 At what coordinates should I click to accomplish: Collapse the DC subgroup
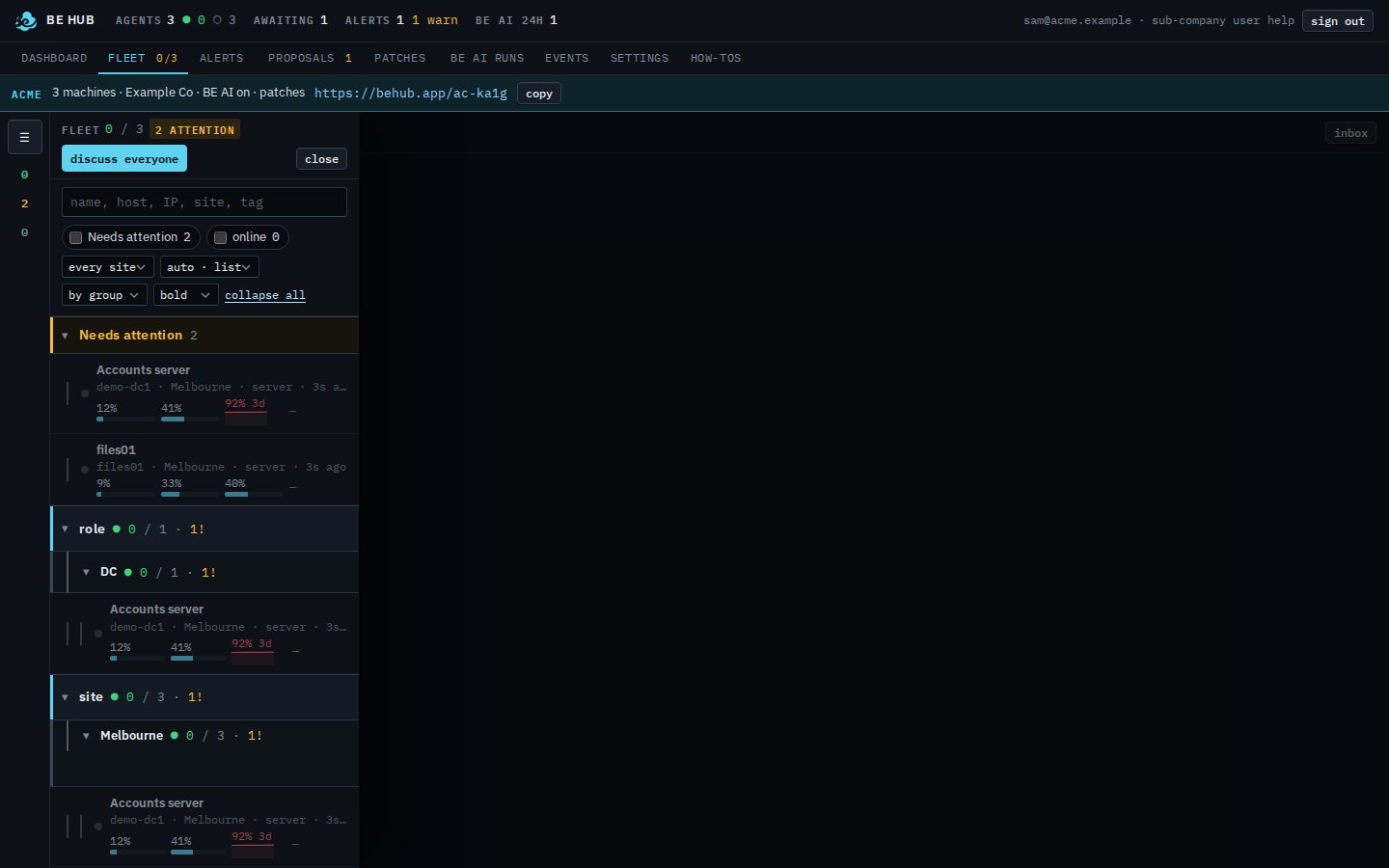point(86,573)
